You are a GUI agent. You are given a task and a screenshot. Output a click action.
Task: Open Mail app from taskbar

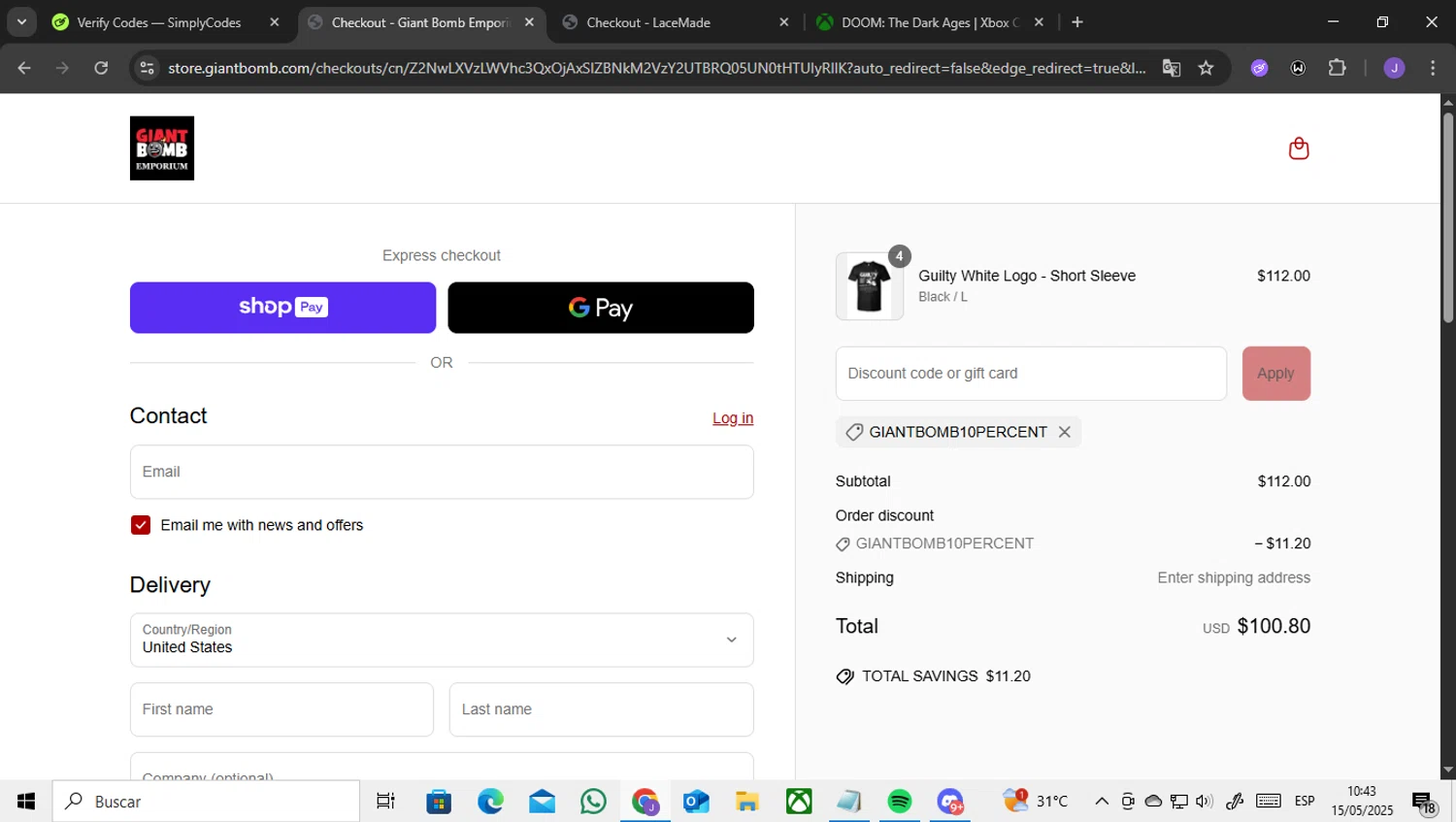click(x=542, y=802)
